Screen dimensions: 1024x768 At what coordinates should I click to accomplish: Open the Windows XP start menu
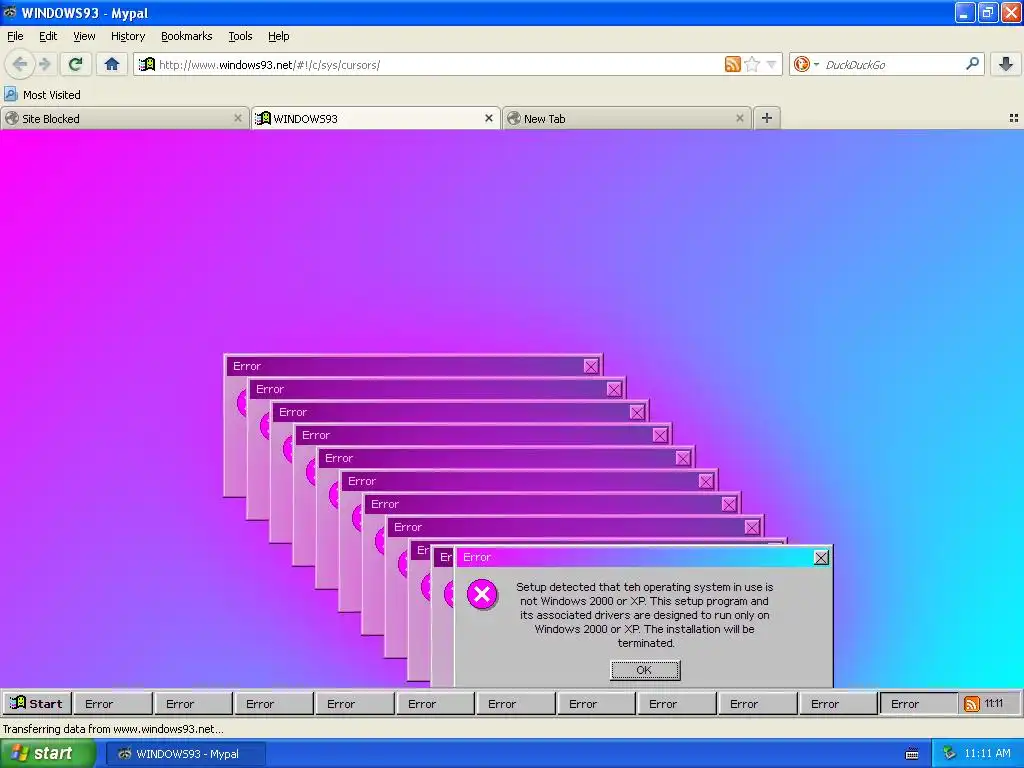pos(48,754)
